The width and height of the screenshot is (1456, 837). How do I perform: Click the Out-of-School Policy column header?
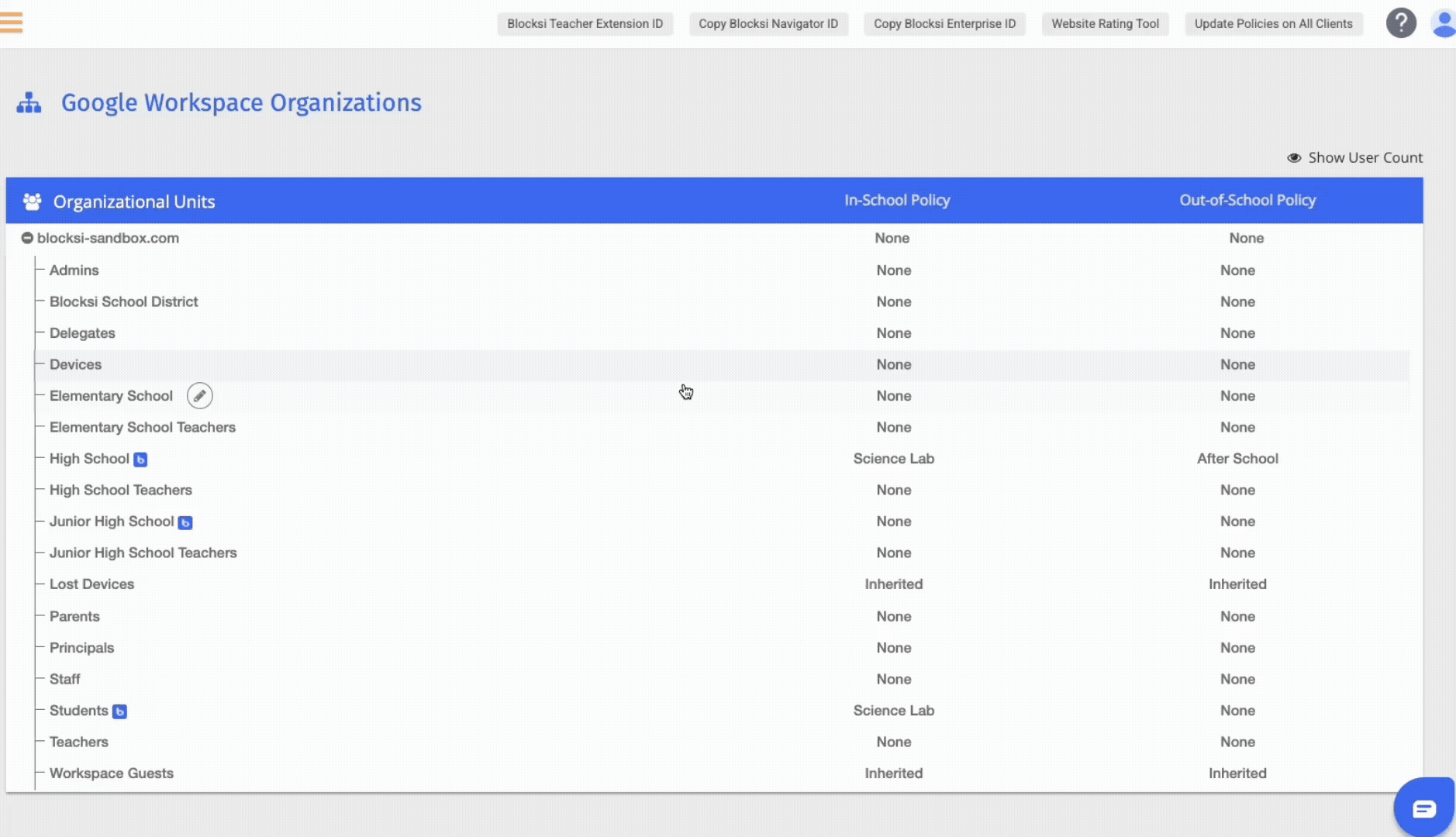1247,200
